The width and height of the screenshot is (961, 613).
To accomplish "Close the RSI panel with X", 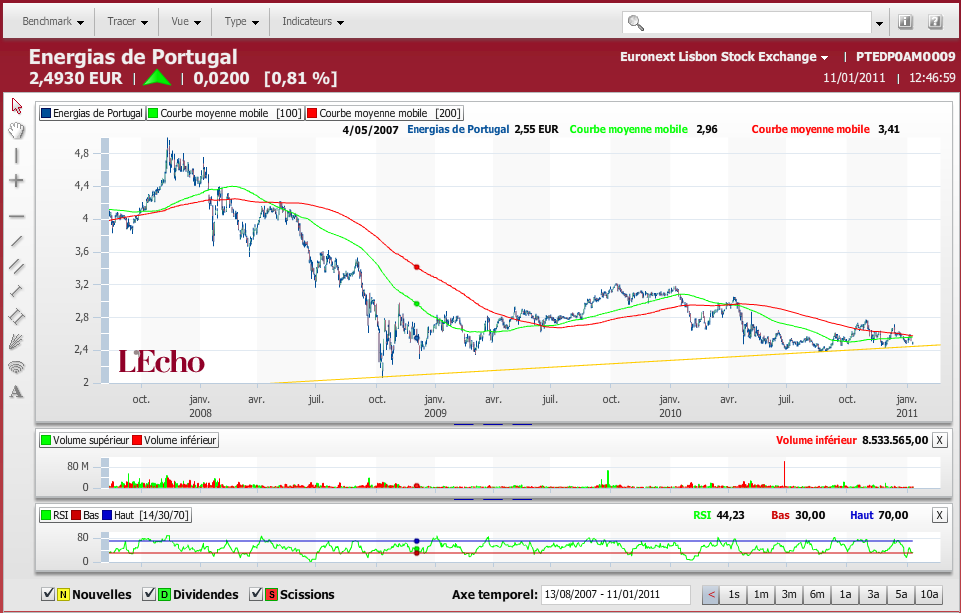I will pos(940,515).
